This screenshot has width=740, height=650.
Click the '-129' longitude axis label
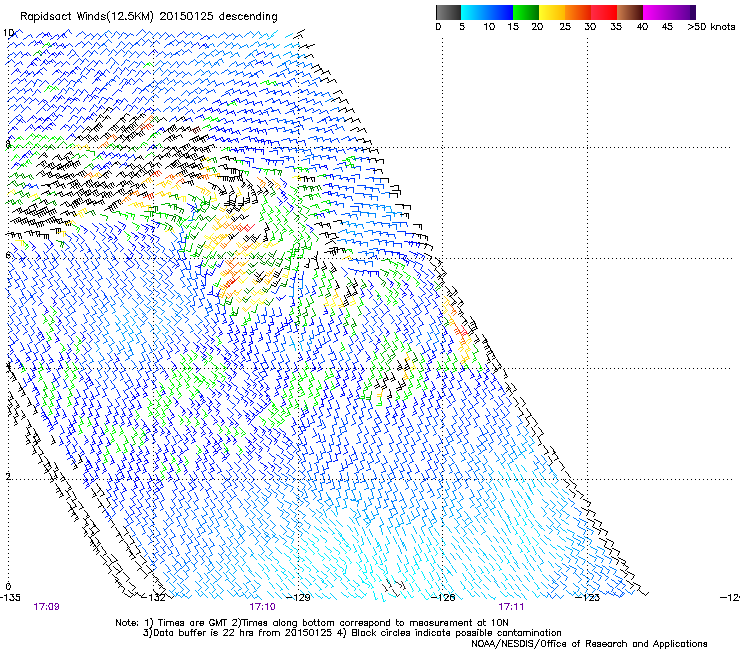point(299,597)
